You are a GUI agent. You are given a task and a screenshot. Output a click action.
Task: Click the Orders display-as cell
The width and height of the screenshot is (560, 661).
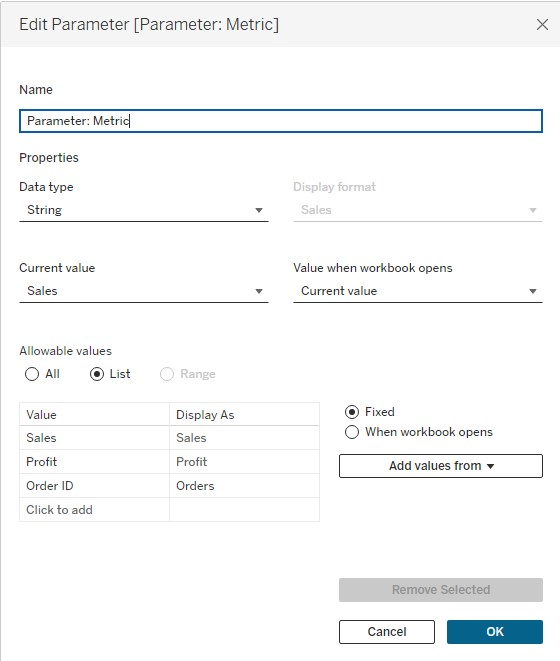click(244, 486)
